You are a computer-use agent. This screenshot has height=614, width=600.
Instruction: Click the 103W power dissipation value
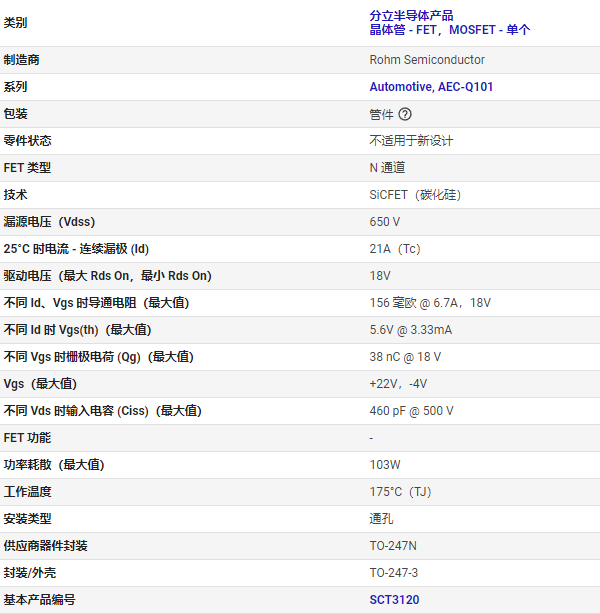coord(385,465)
